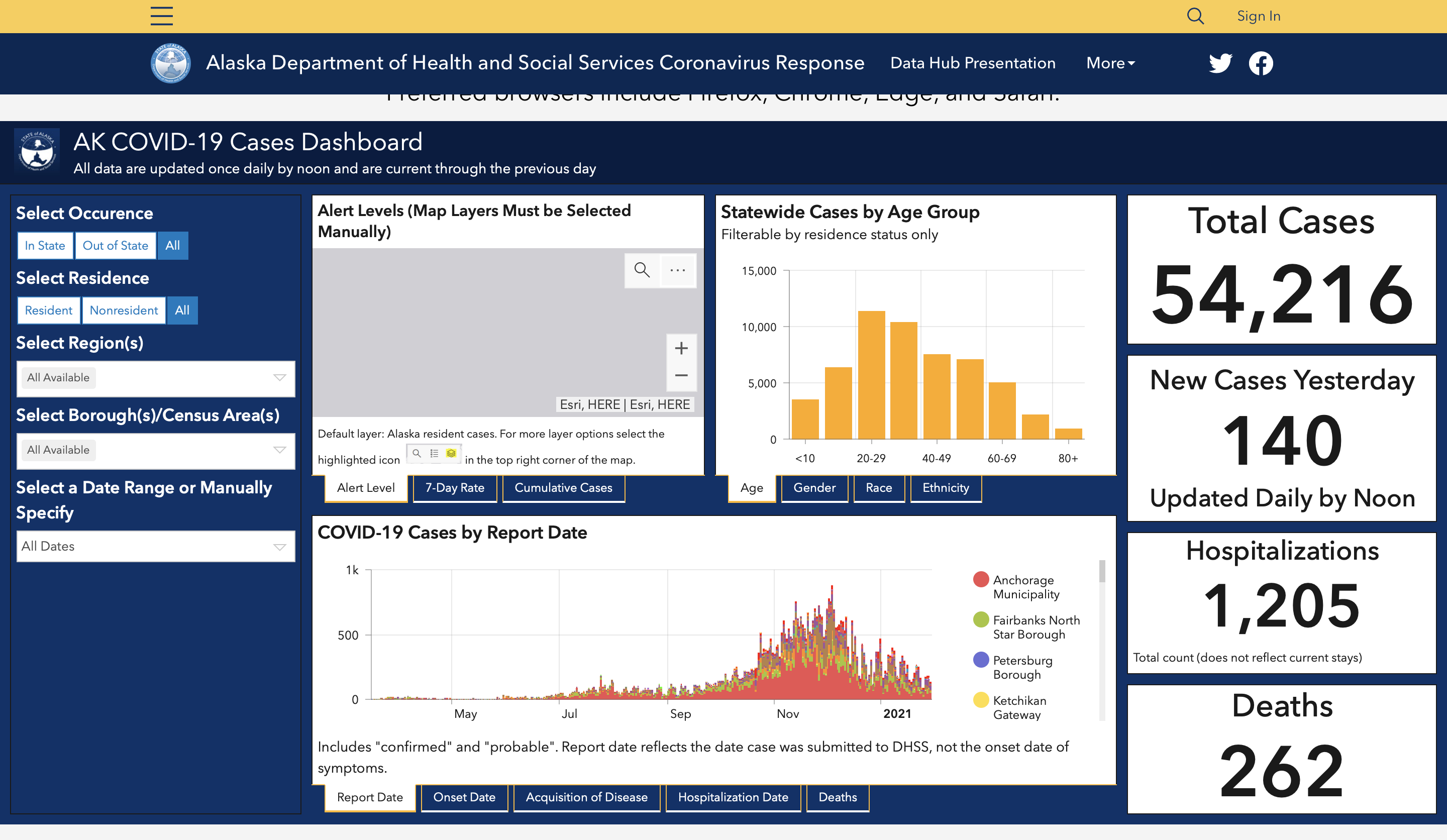The height and width of the screenshot is (840, 1447).
Task: Click the map search magnifier icon
Action: (642, 270)
